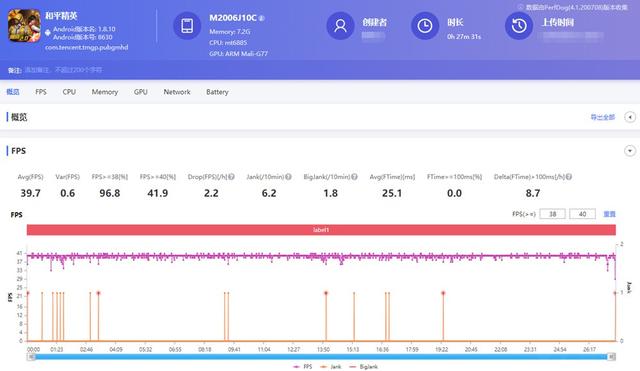Open help icon next to Delta(FTime)
640x371 pixels.
[x=569, y=177]
